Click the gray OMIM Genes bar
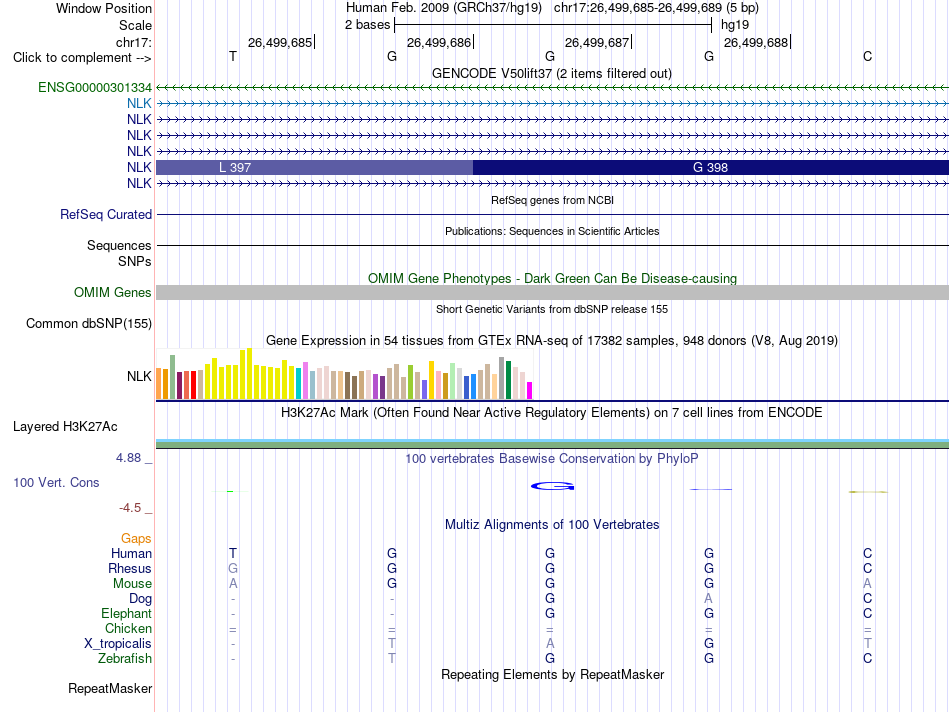This screenshot has width=950, height=712. point(553,293)
